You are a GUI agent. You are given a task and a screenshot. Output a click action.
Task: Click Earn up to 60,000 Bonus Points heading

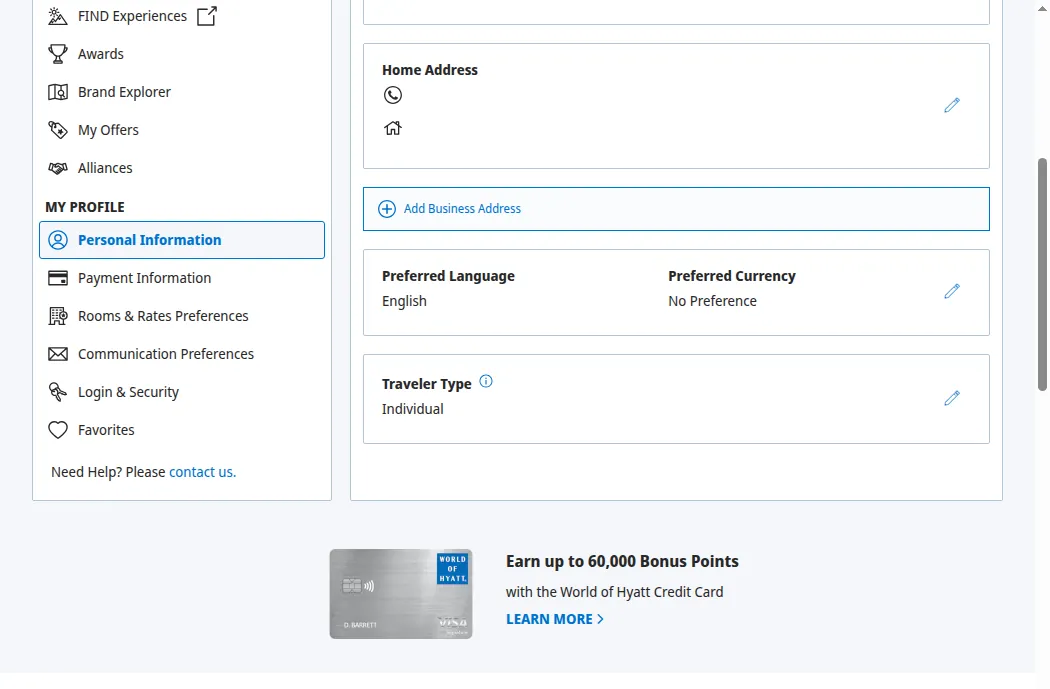tap(622, 561)
